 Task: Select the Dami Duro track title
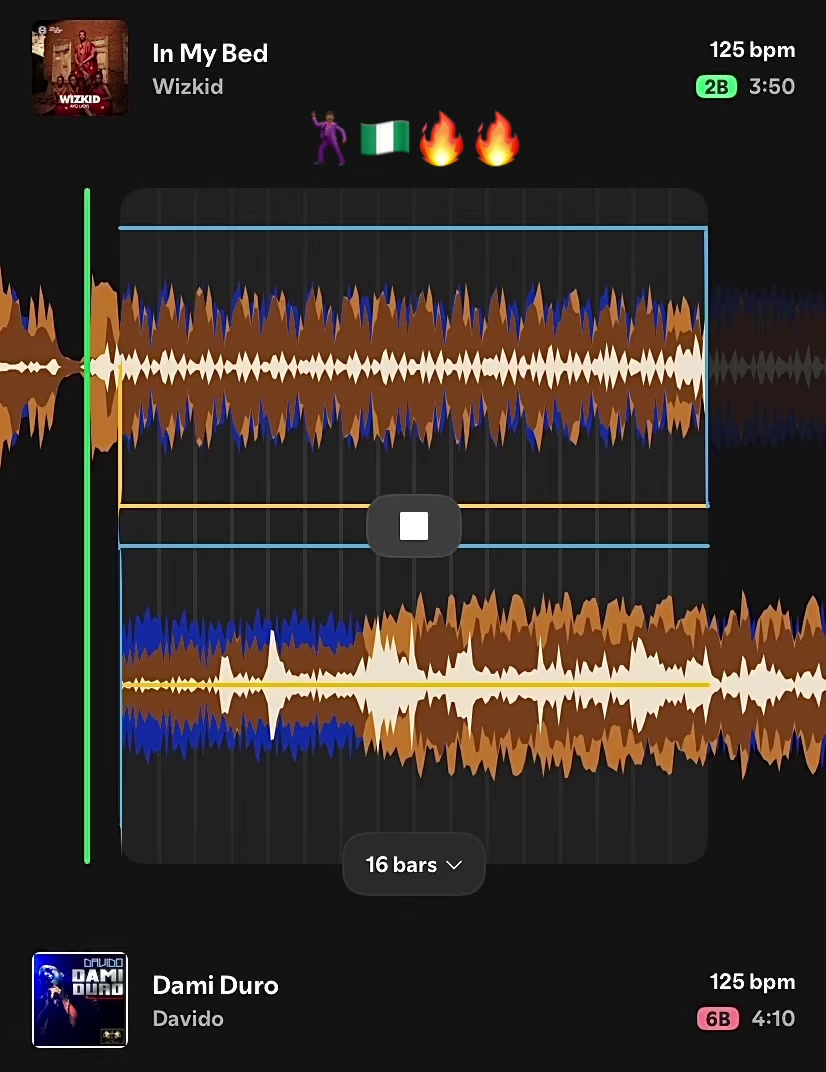pyautogui.click(x=215, y=985)
